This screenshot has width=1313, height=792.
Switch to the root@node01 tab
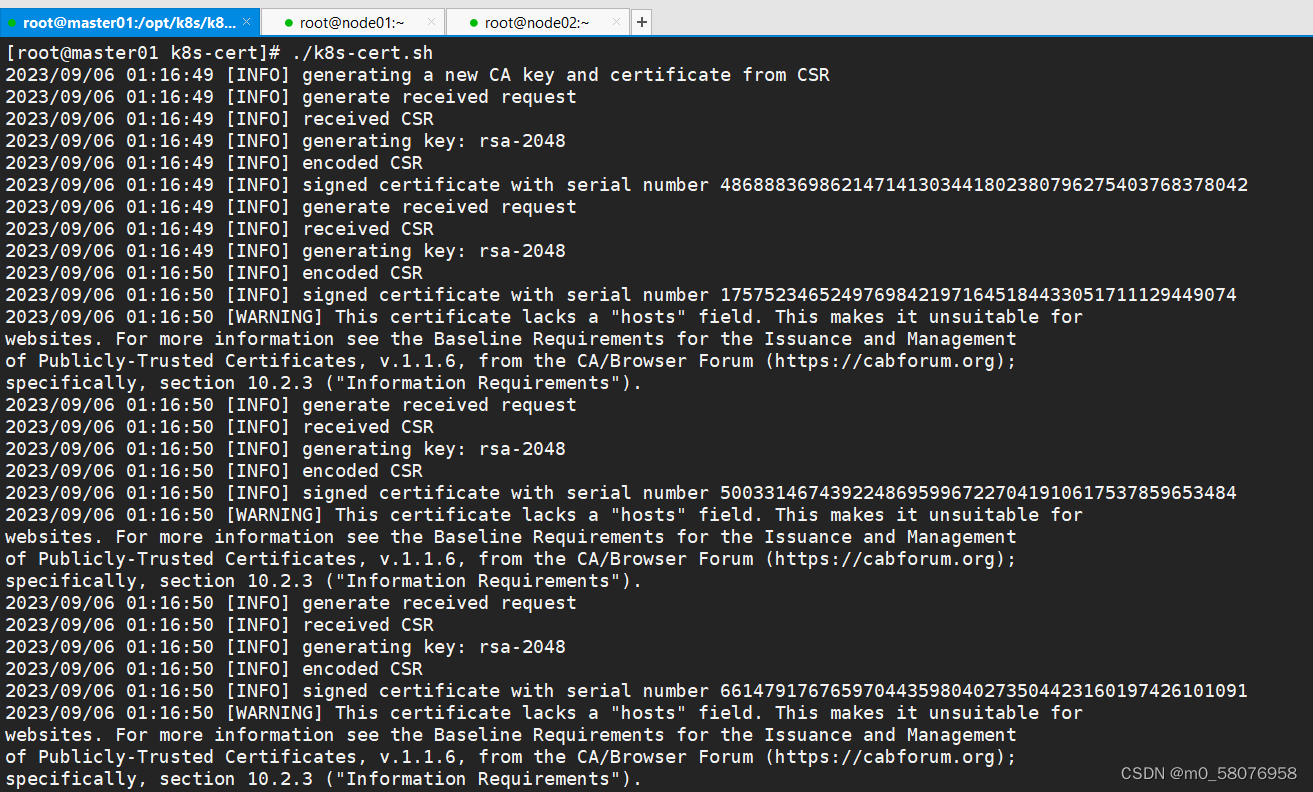coord(353,22)
